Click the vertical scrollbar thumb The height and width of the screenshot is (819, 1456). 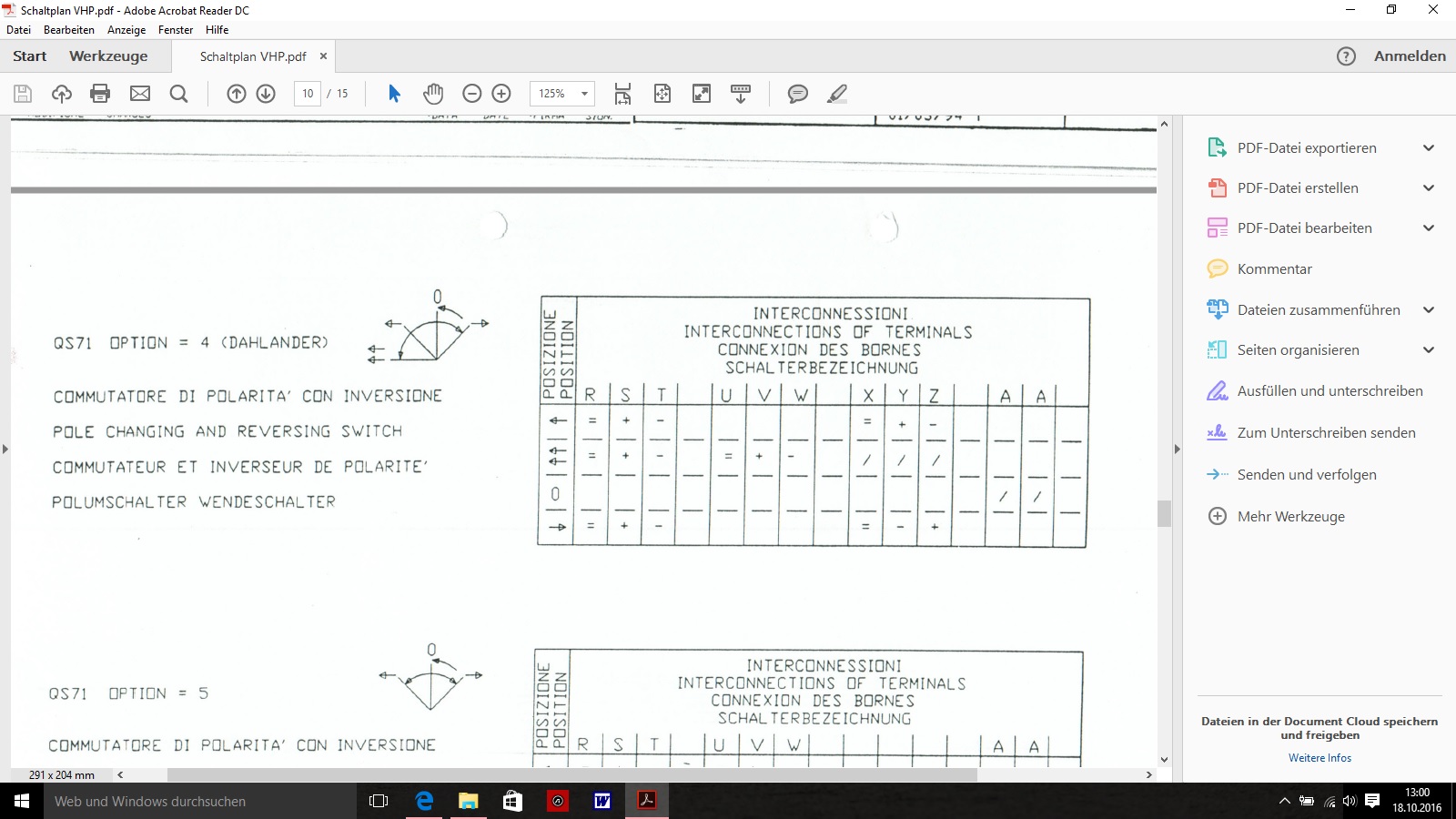pos(1164,513)
